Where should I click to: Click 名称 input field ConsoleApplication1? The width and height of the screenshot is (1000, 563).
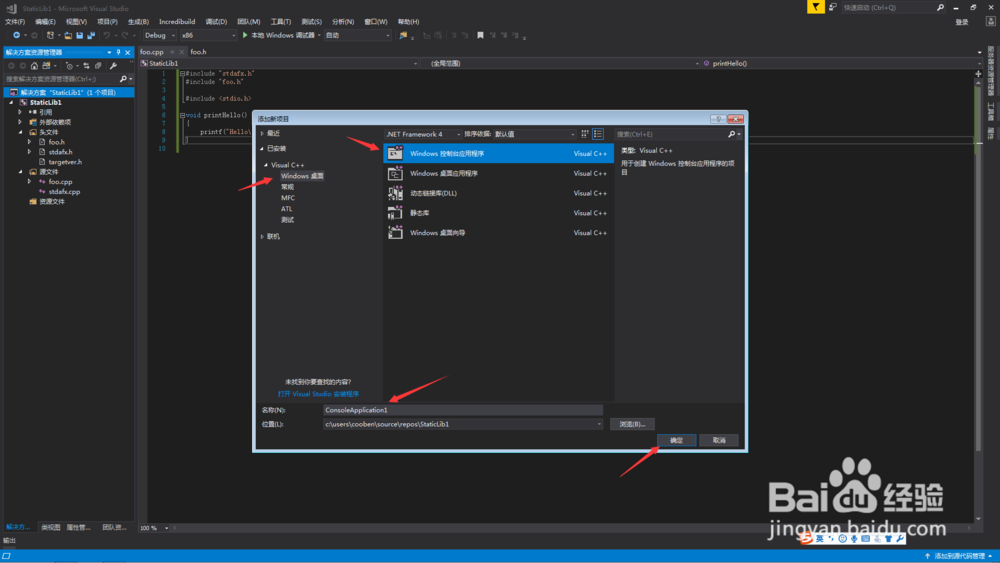(462, 410)
